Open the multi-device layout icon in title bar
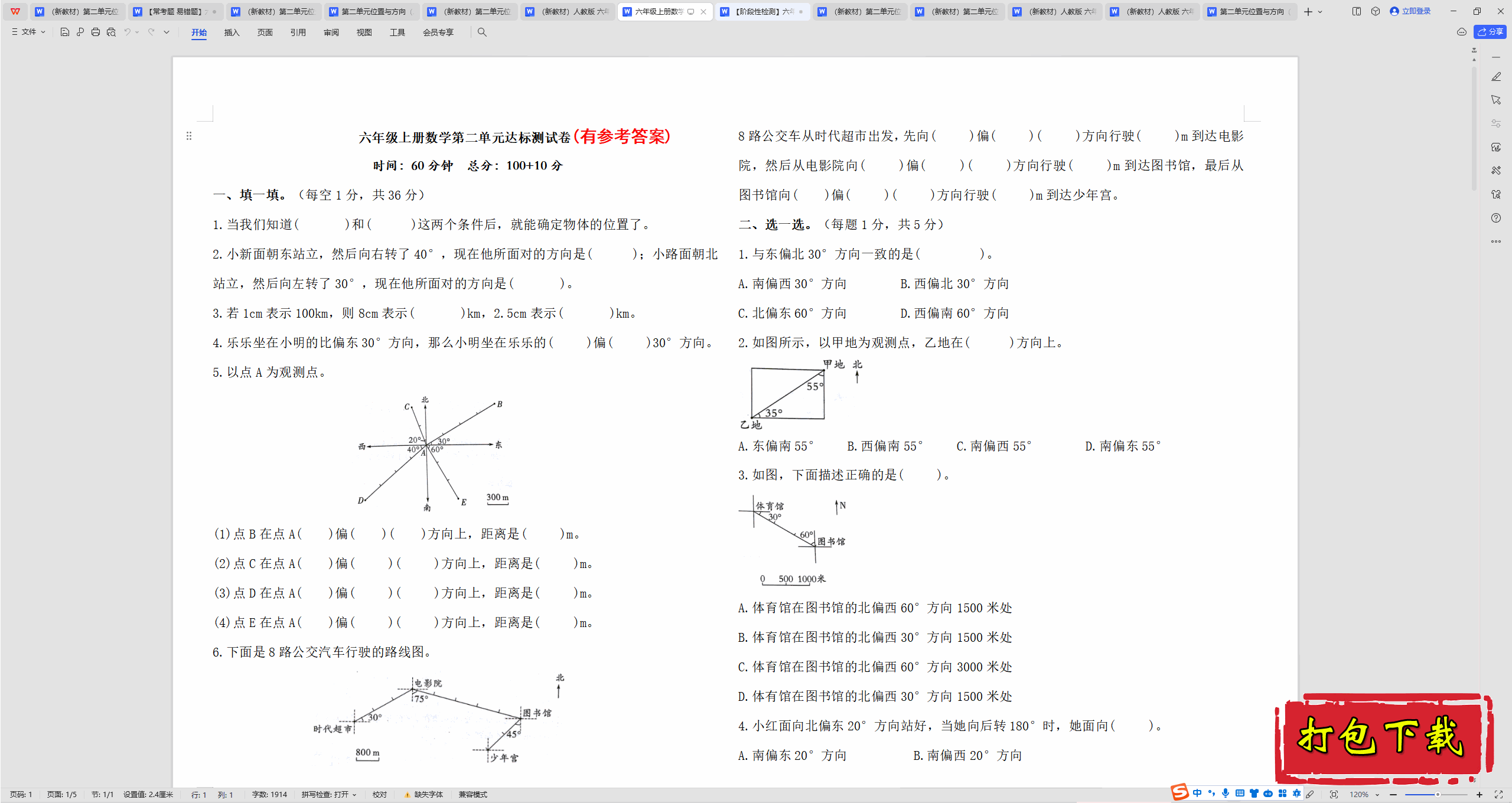The height and width of the screenshot is (803, 1512). pyautogui.click(x=1357, y=11)
